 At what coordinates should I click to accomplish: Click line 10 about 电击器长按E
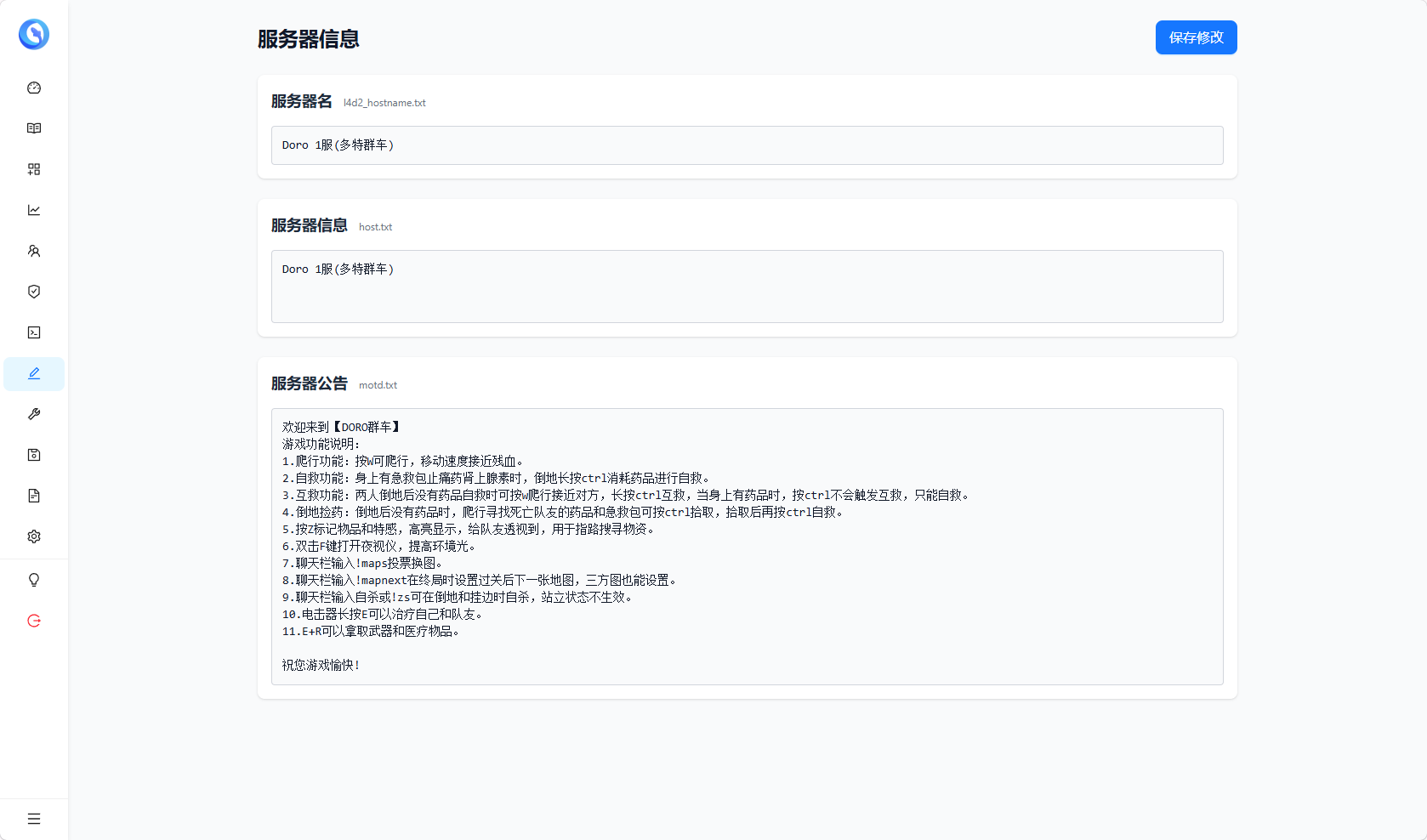383,614
